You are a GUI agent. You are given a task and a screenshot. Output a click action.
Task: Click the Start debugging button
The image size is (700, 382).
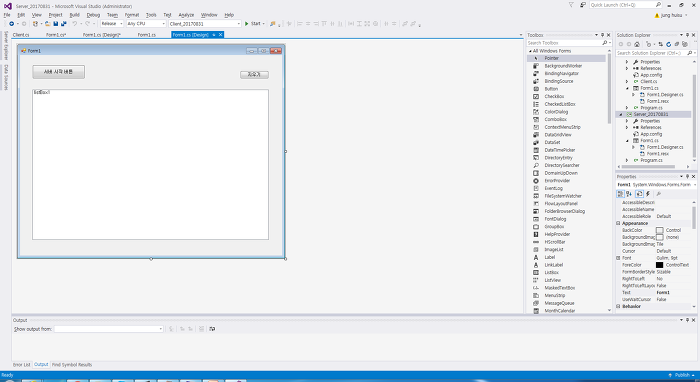(x=255, y=24)
